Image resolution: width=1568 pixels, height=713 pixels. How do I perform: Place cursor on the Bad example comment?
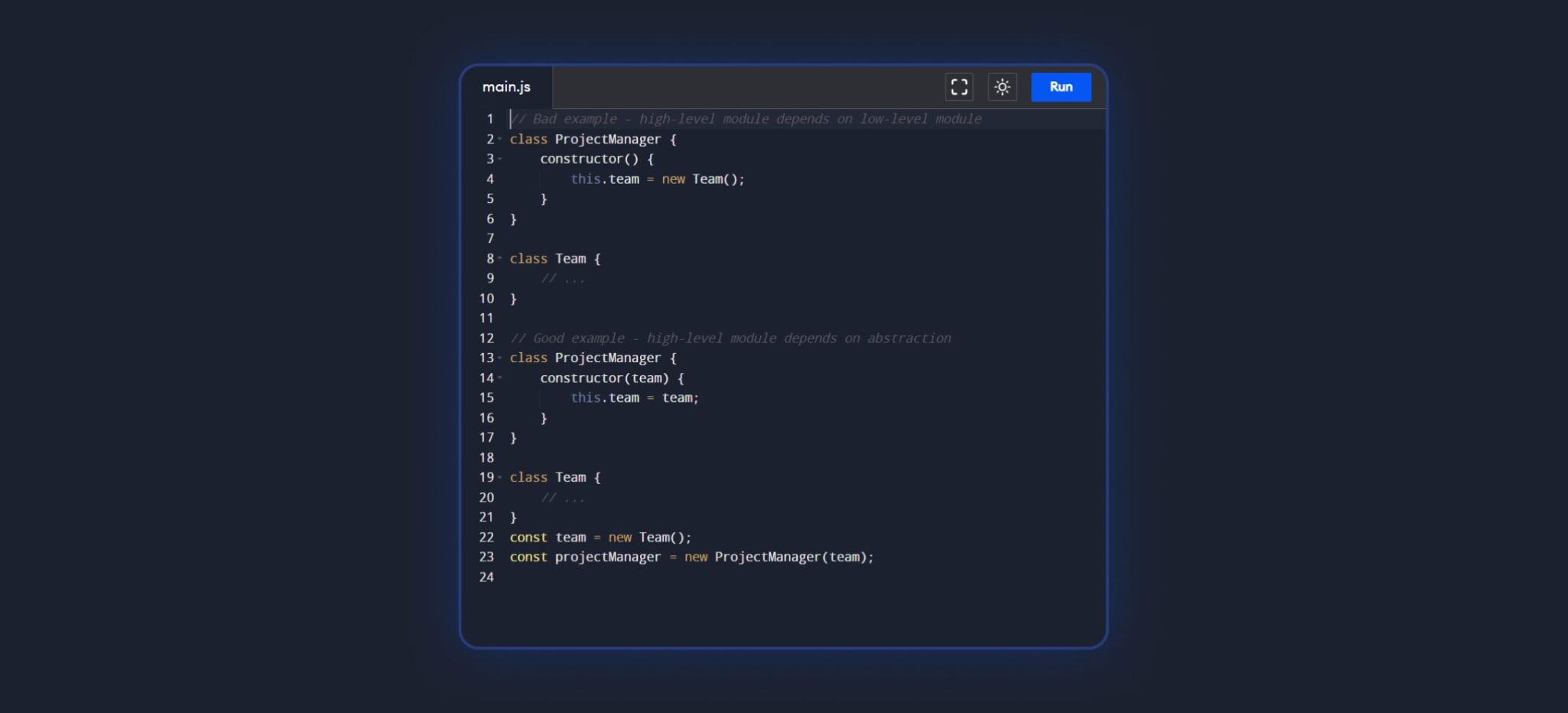pyautogui.click(x=746, y=119)
